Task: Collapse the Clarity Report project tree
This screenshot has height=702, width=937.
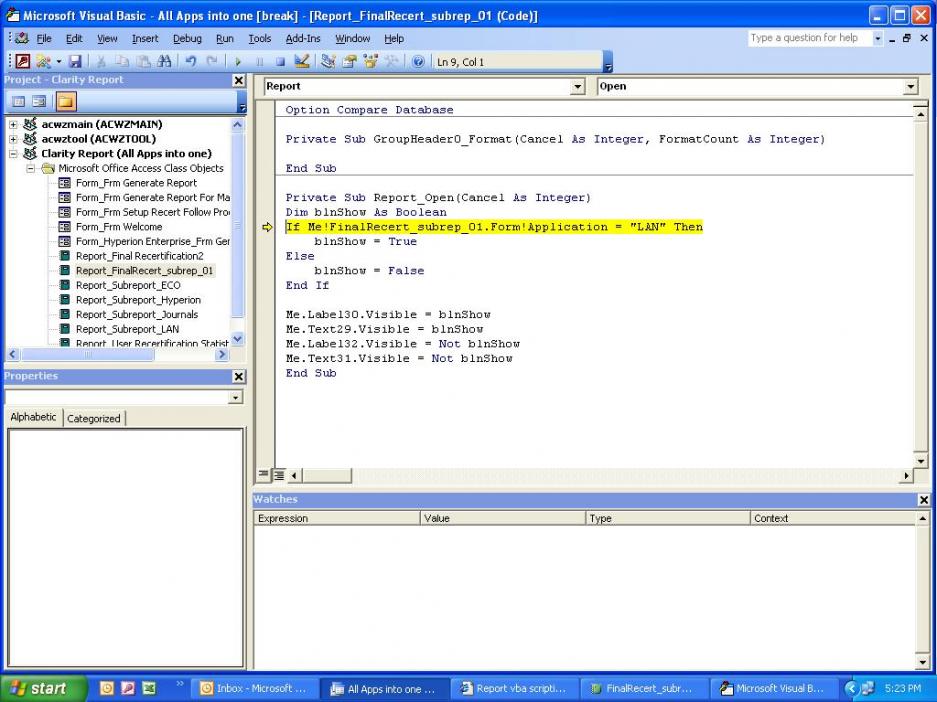Action: pyautogui.click(x=13, y=154)
